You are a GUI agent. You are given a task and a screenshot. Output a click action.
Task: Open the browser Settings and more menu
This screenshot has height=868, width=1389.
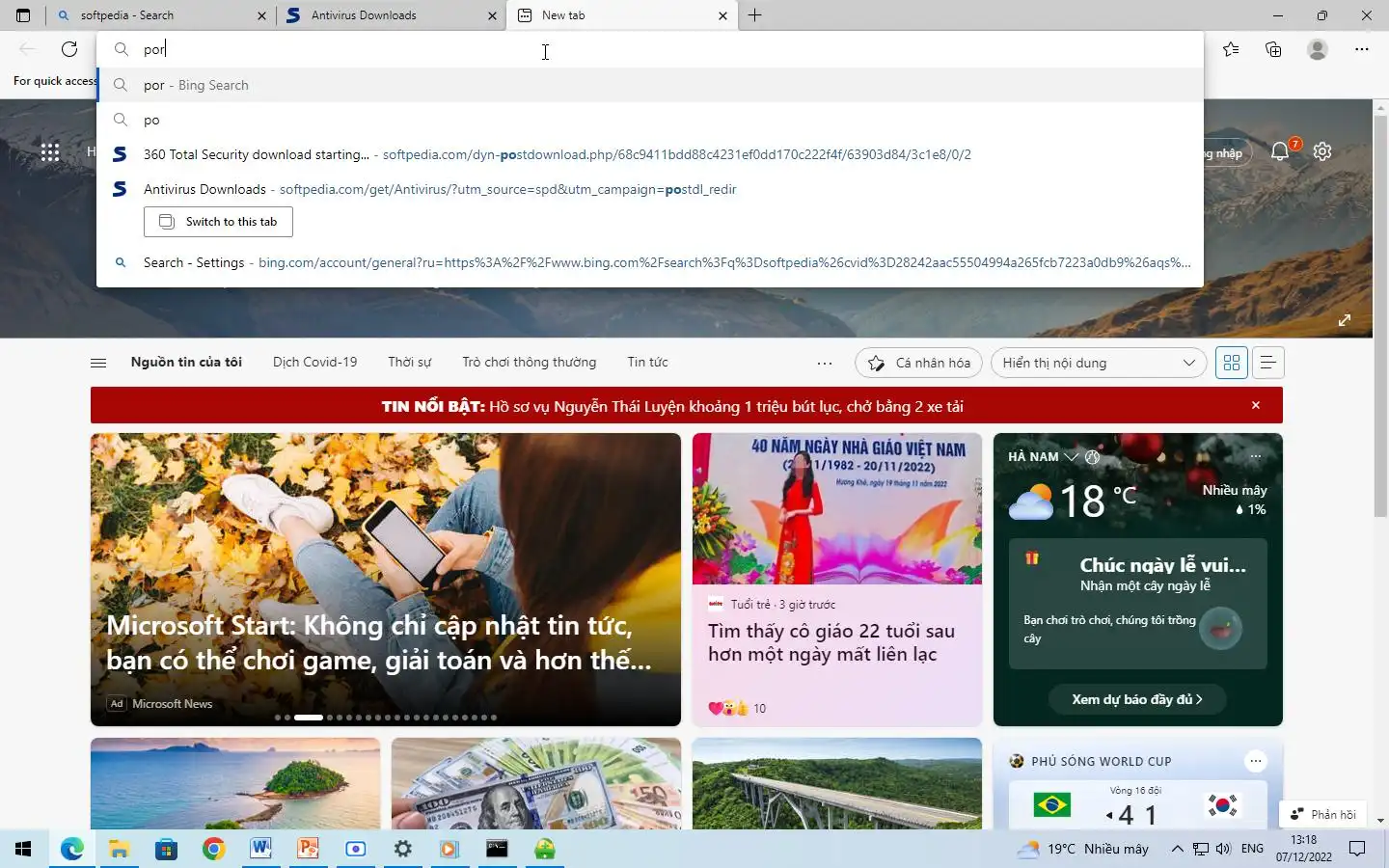coord(1362,49)
